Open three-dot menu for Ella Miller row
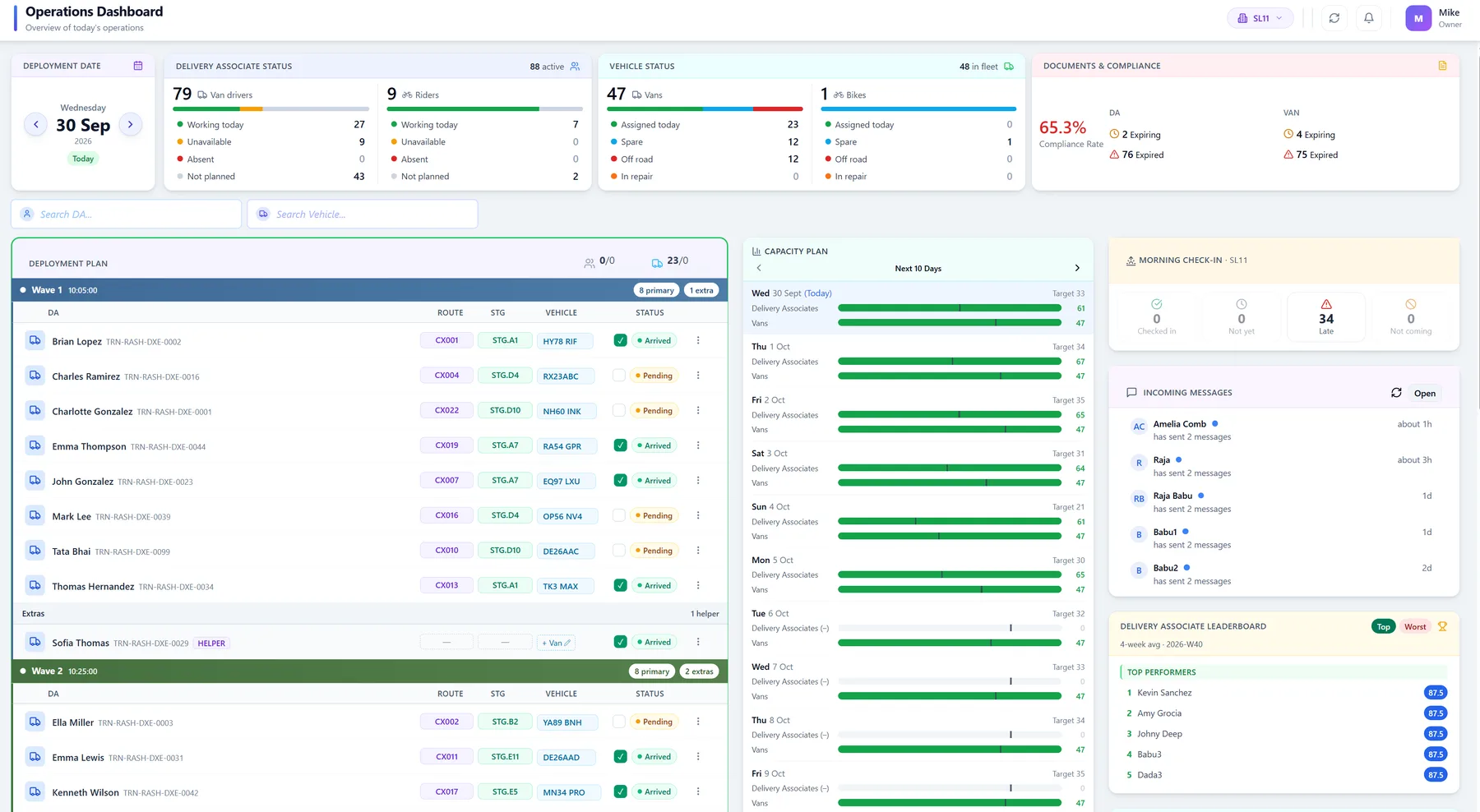Viewport: 1480px width, 812px height. click(698, 722)
